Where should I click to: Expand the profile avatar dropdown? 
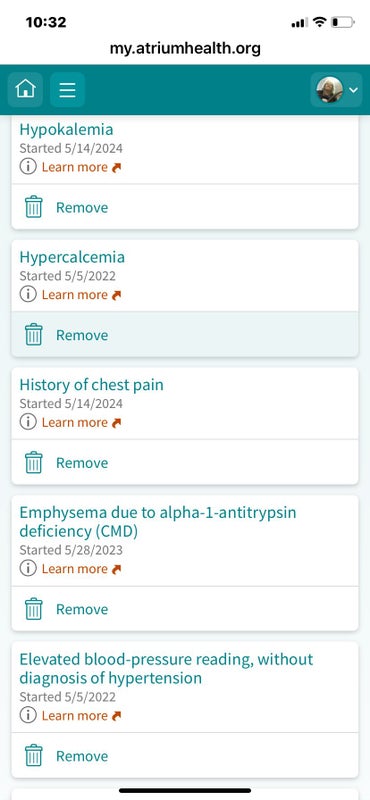(x=336, y=89)
